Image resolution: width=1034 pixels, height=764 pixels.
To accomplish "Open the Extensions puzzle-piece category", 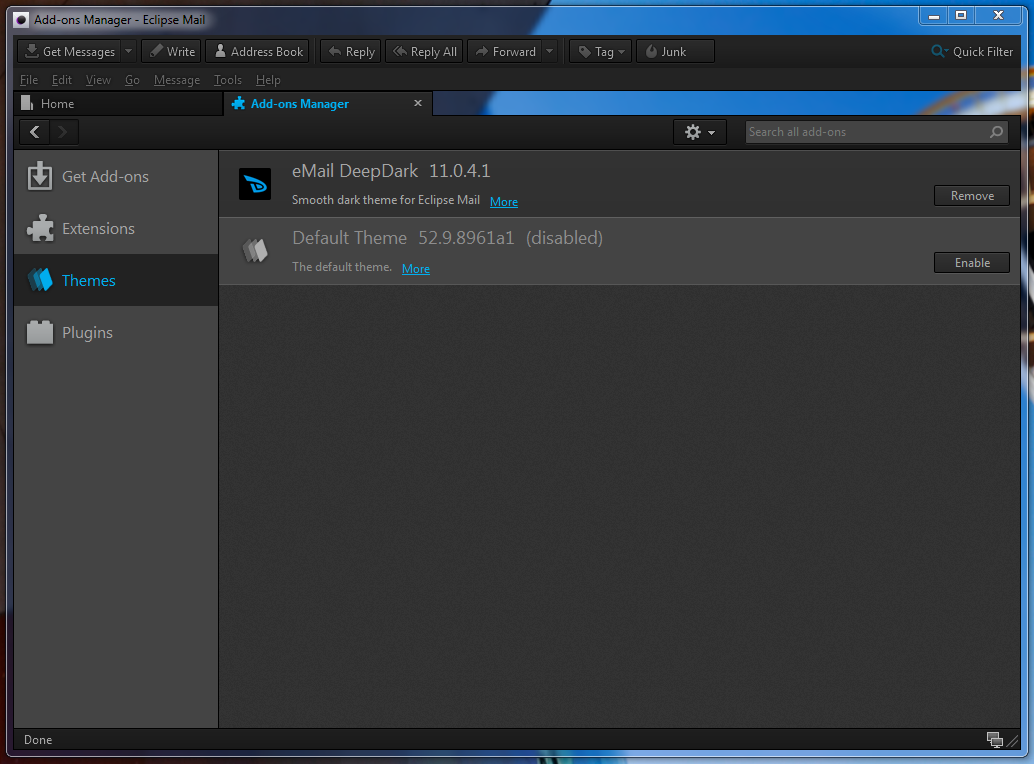I will 98,229.
